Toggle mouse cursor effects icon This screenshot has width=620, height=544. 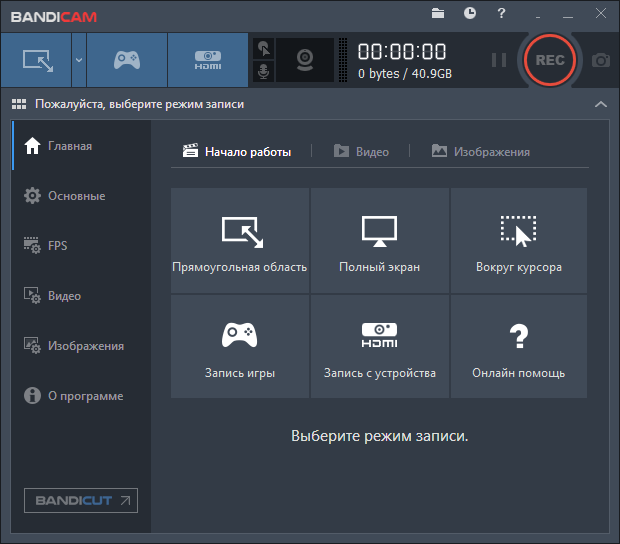click(x=263, y=49)
